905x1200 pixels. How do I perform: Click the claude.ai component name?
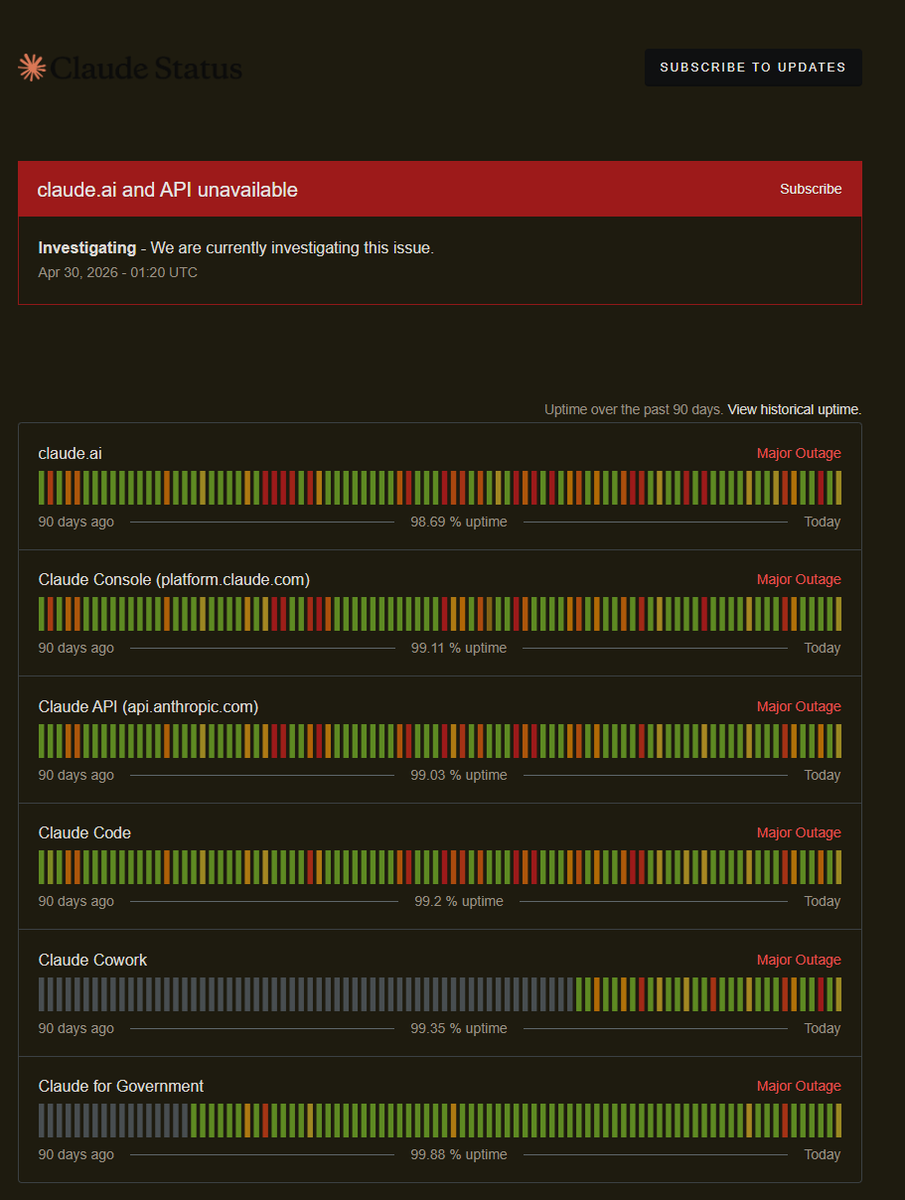[70, 453]
